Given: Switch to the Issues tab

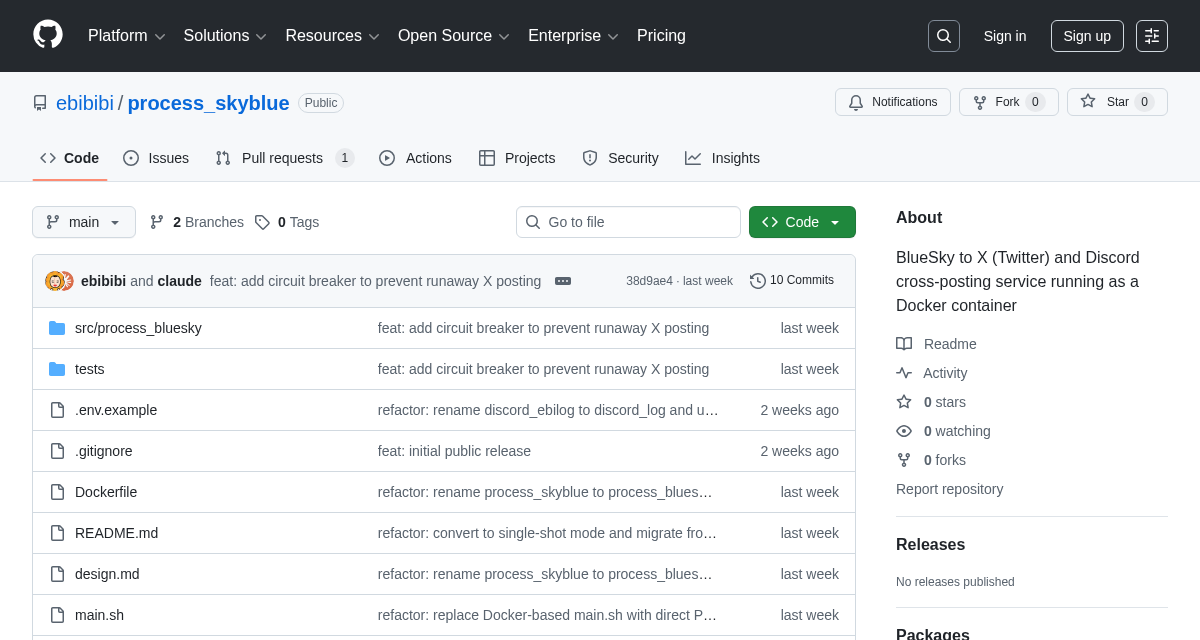Looking at the screenshot, I should click(x=156, y=158).
